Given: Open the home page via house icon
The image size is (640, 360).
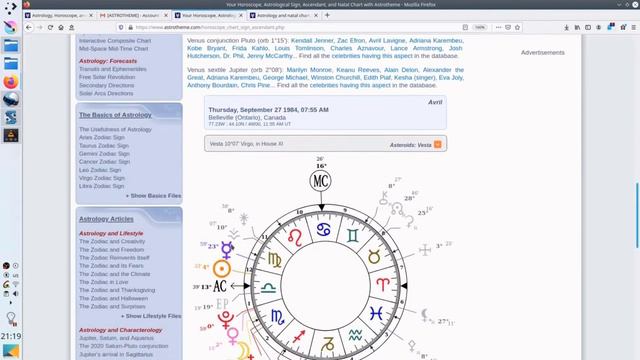Looking at the screenshot, I should (61, 27).
